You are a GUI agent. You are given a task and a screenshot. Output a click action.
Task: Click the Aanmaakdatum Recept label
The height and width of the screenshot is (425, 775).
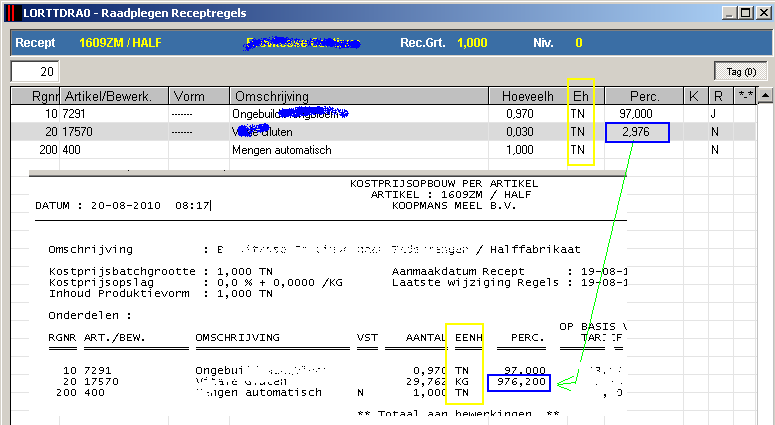click(458, 271)
